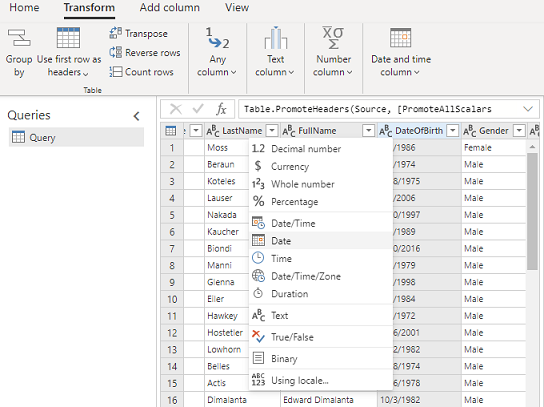This screenshot has height=407, width=544.
Task: Open Text column dropdown menu
Action: [275, 52]
